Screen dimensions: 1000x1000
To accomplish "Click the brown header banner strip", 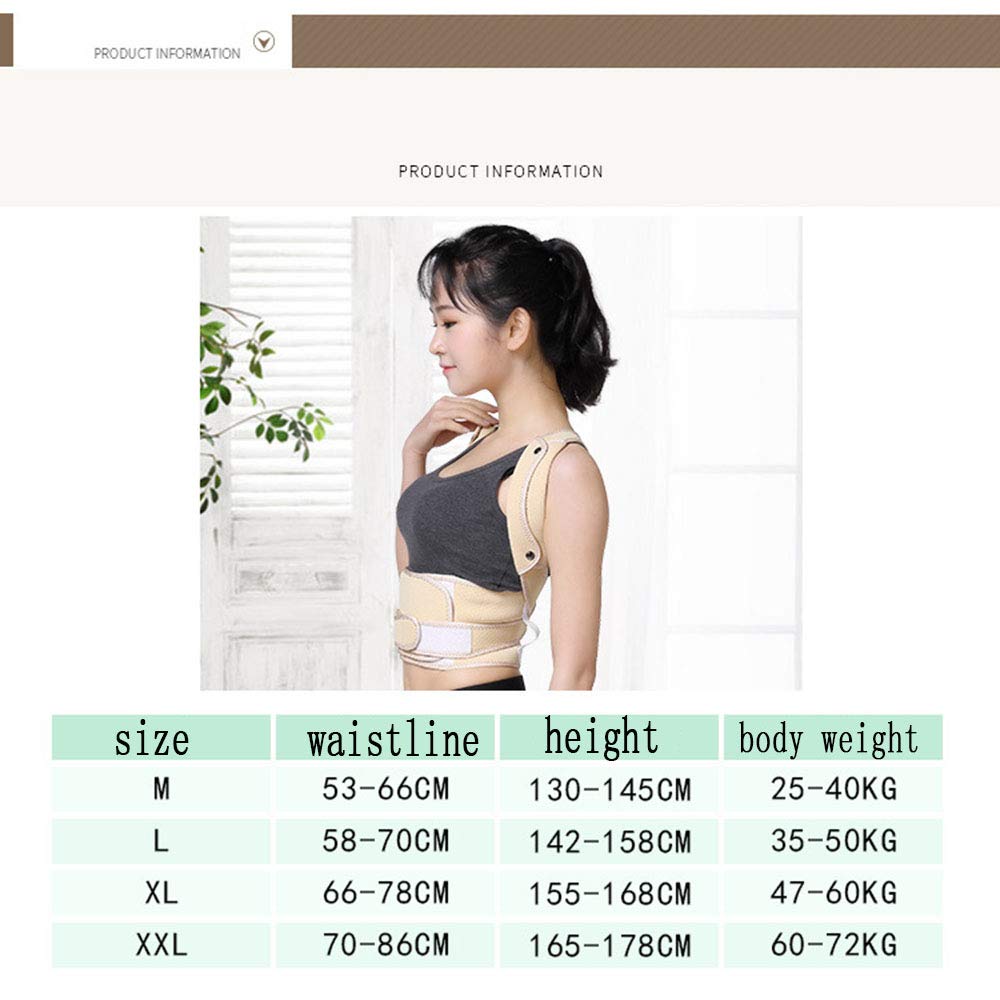I will pyautogui.click(x=645, y=41).
